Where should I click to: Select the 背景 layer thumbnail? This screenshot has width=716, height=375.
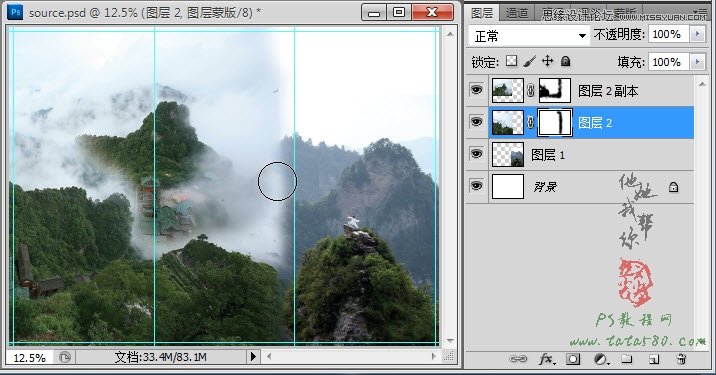pos(507,186)
